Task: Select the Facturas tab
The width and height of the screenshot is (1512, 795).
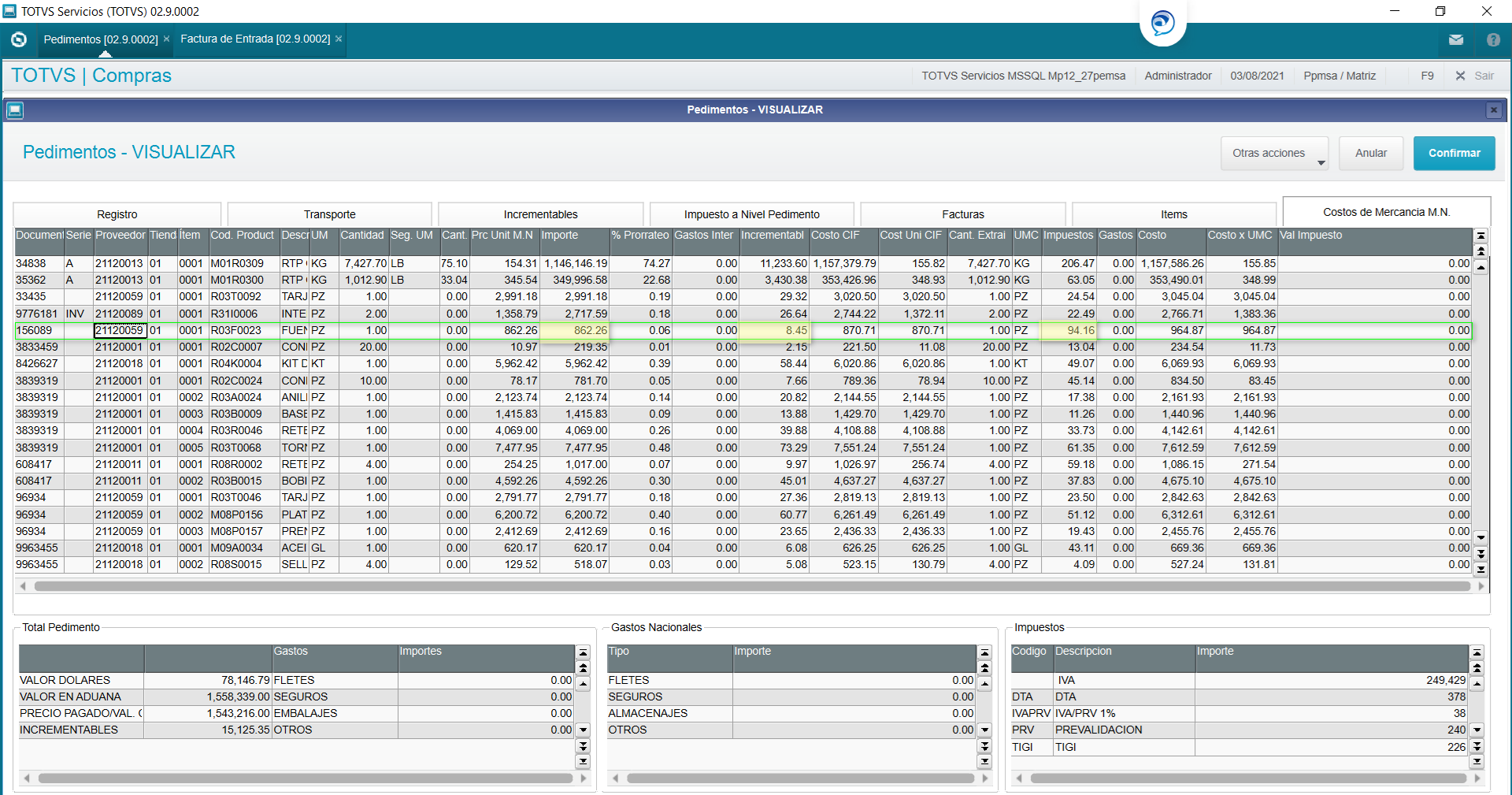Action: pyautogui.click(x=962, y=214)
